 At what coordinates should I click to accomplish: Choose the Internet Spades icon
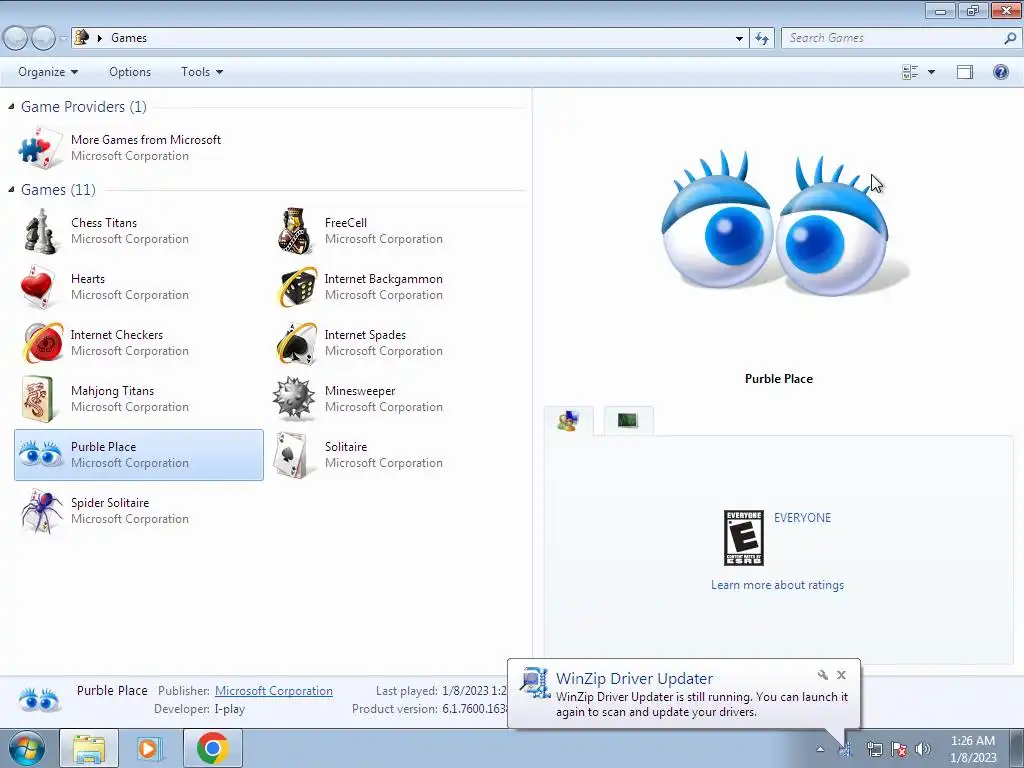point(296,343)
